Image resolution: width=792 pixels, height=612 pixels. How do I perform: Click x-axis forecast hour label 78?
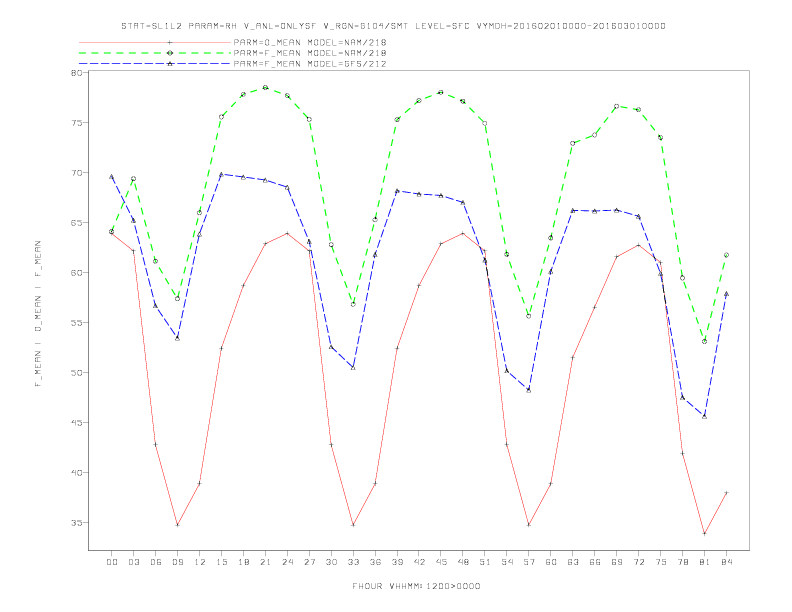(x=682, y=562)
